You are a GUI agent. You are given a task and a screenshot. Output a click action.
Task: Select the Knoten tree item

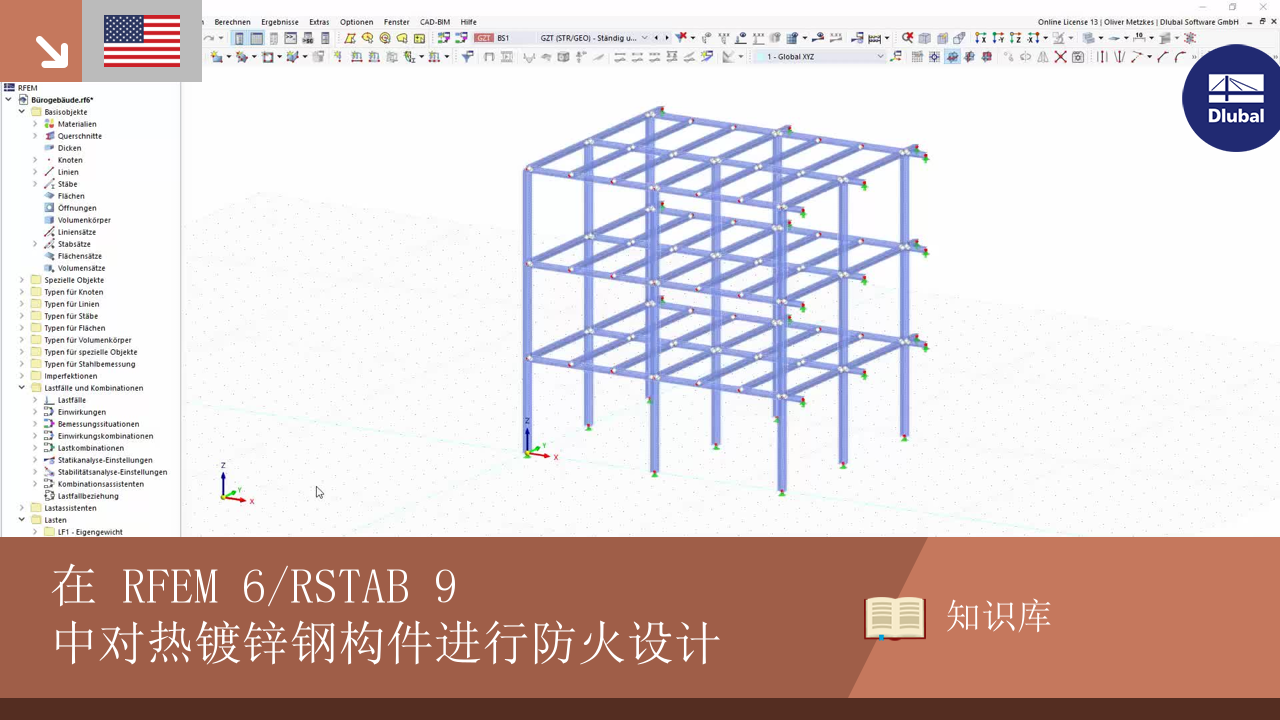coord(70,160)
